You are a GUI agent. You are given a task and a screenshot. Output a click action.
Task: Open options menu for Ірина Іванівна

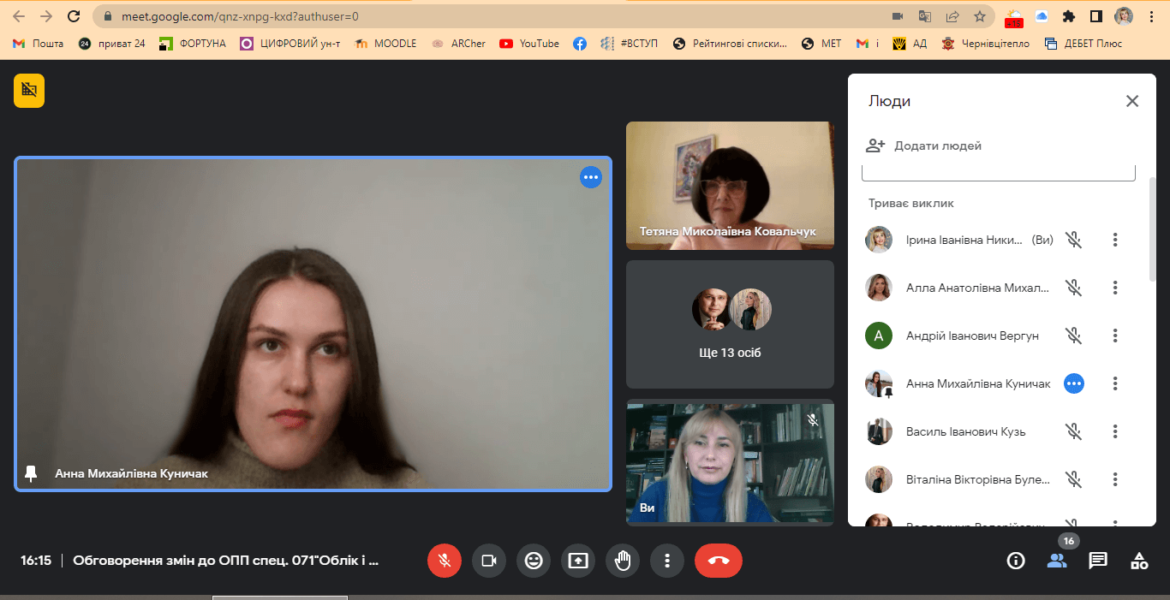point(1115,240)
